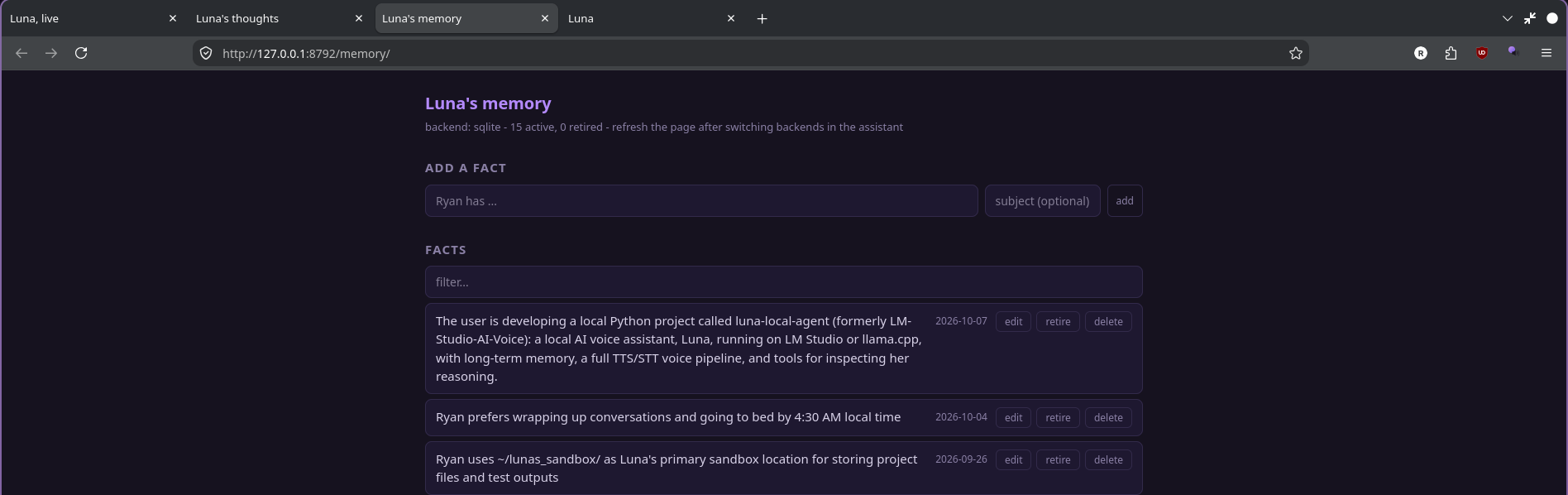
Task: Go back to previous page
Action: tap(22, 53)
